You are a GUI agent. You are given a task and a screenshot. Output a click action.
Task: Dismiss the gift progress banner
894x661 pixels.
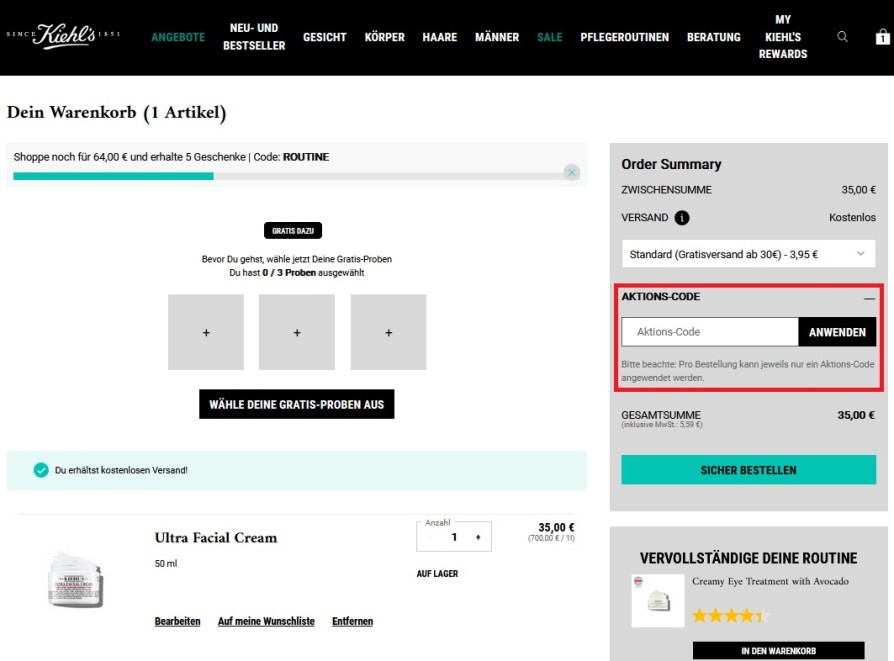(572, 172)
